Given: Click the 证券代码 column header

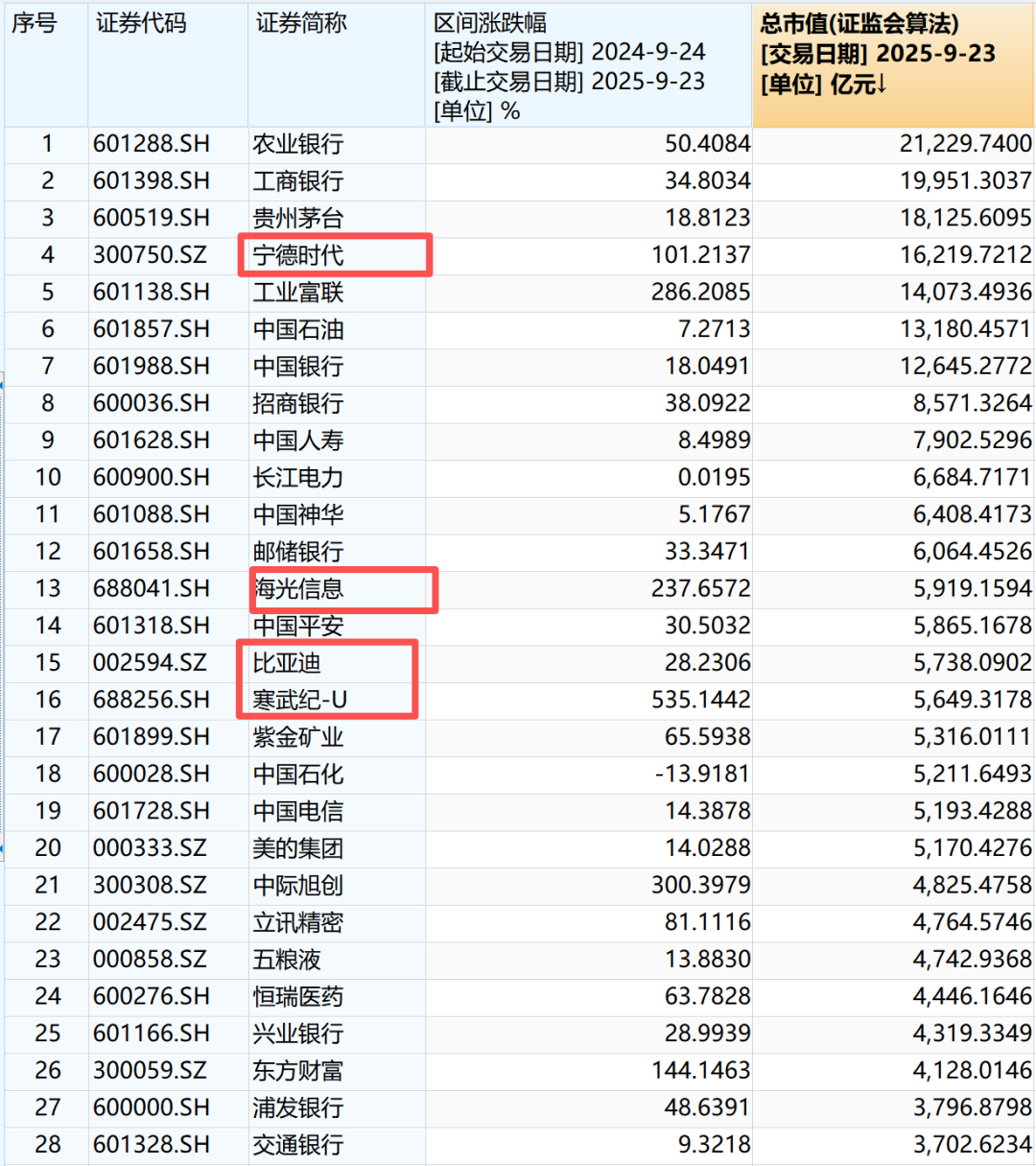Looking at the screenshot, I should tap(168, 65).
